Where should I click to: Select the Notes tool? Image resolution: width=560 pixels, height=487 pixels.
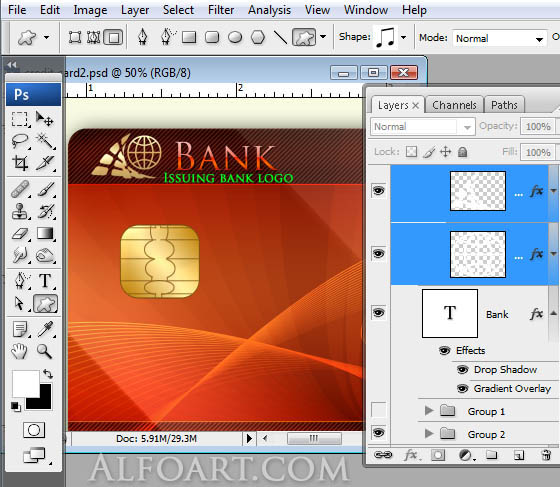pos(20,329)
